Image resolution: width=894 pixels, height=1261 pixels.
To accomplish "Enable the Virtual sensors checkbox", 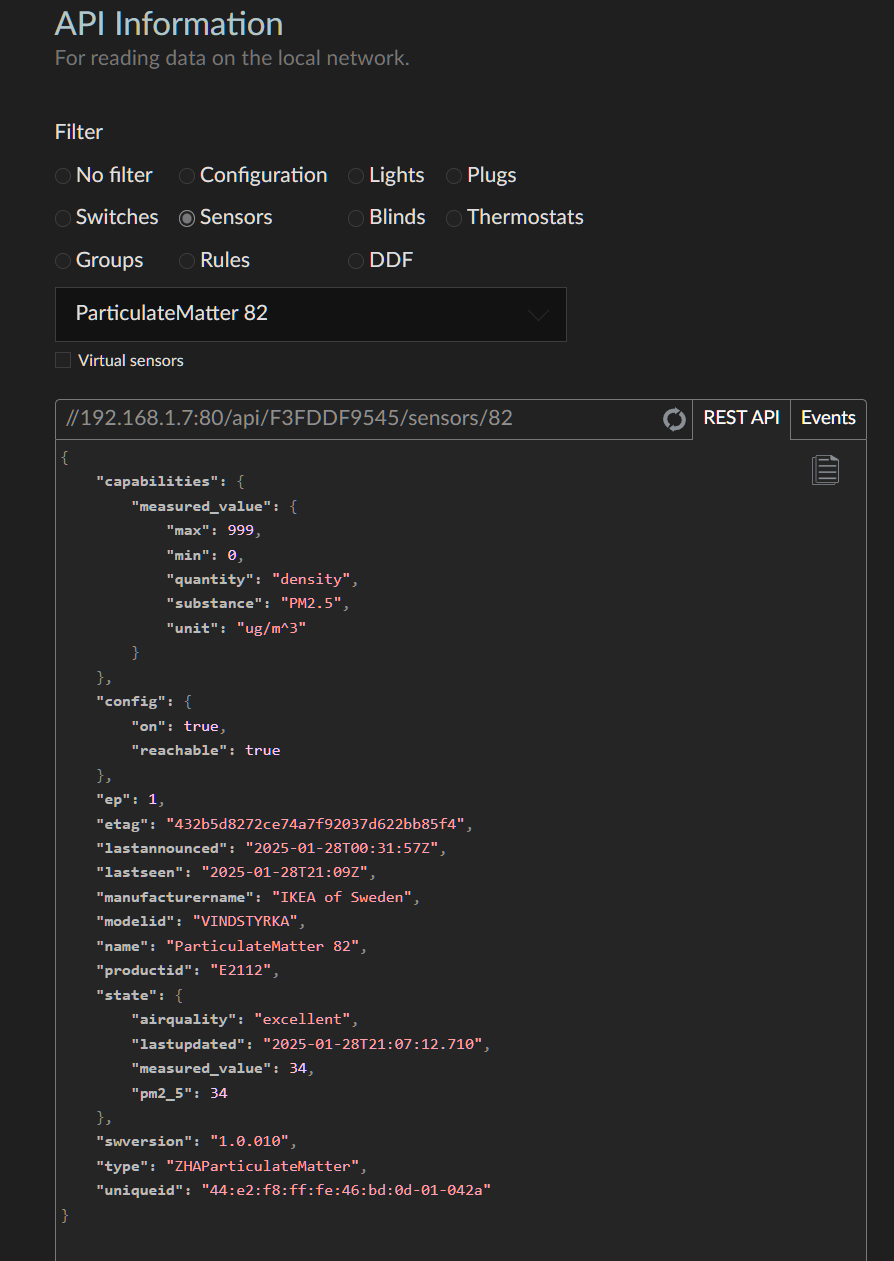I will [63, 360].
